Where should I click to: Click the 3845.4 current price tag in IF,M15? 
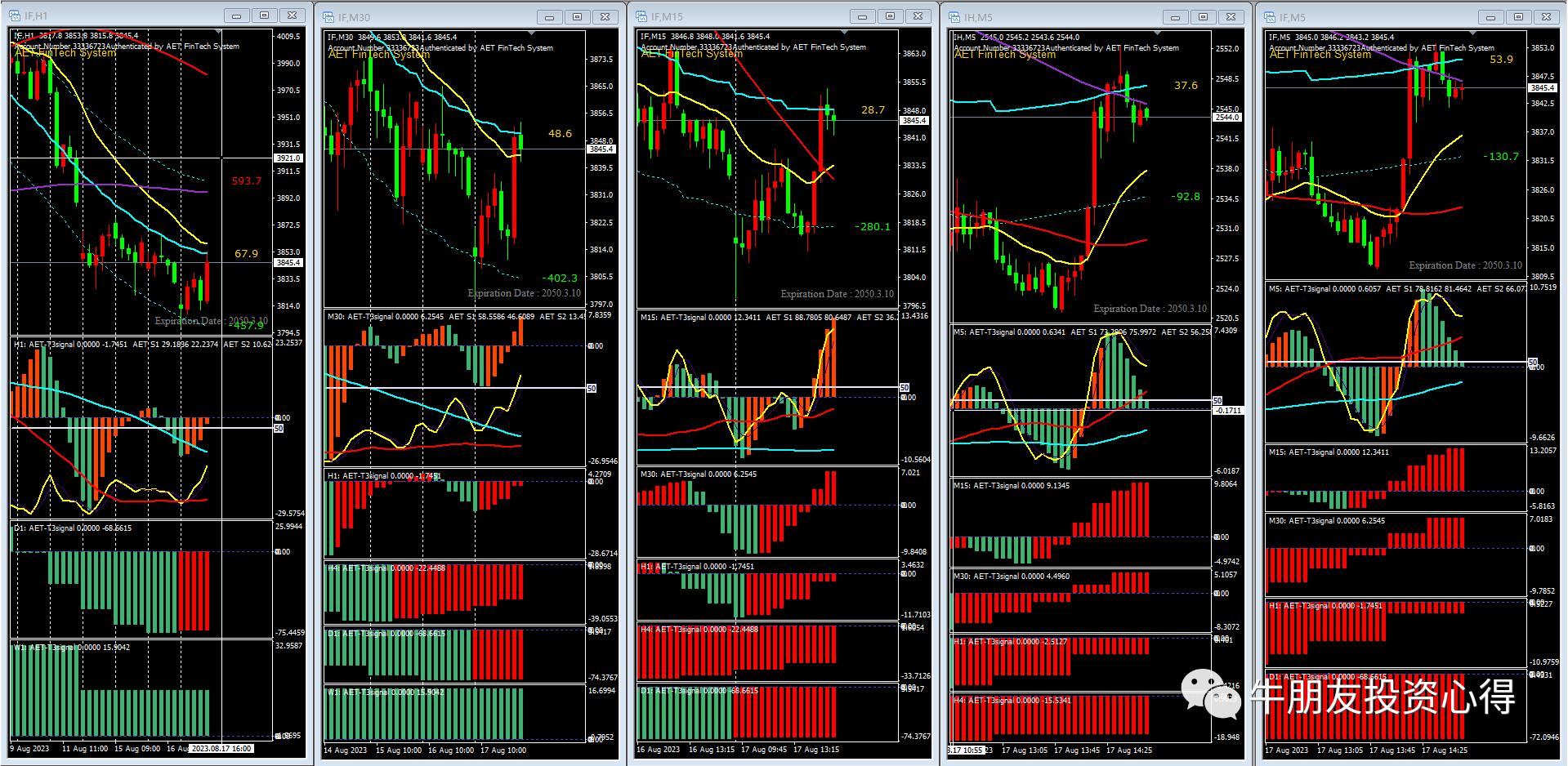coord(914,121)
